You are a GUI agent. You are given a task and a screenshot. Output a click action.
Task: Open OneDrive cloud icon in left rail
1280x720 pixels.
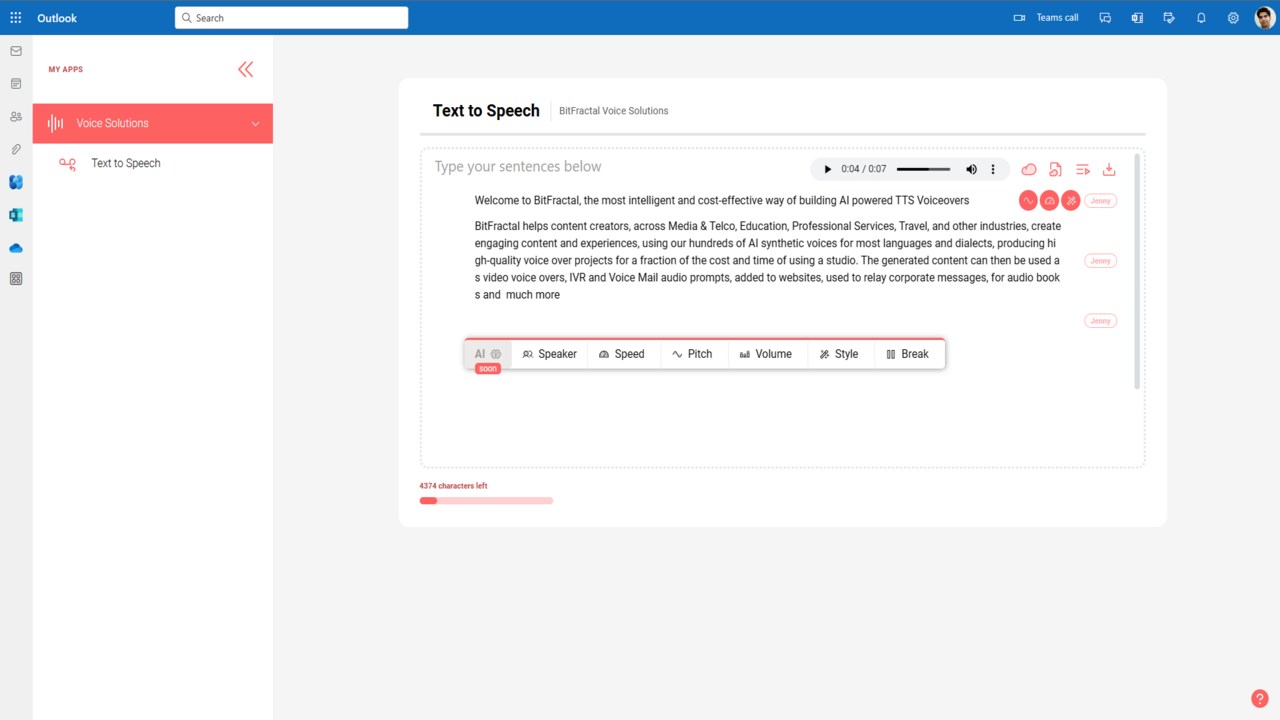click(16, 248)
